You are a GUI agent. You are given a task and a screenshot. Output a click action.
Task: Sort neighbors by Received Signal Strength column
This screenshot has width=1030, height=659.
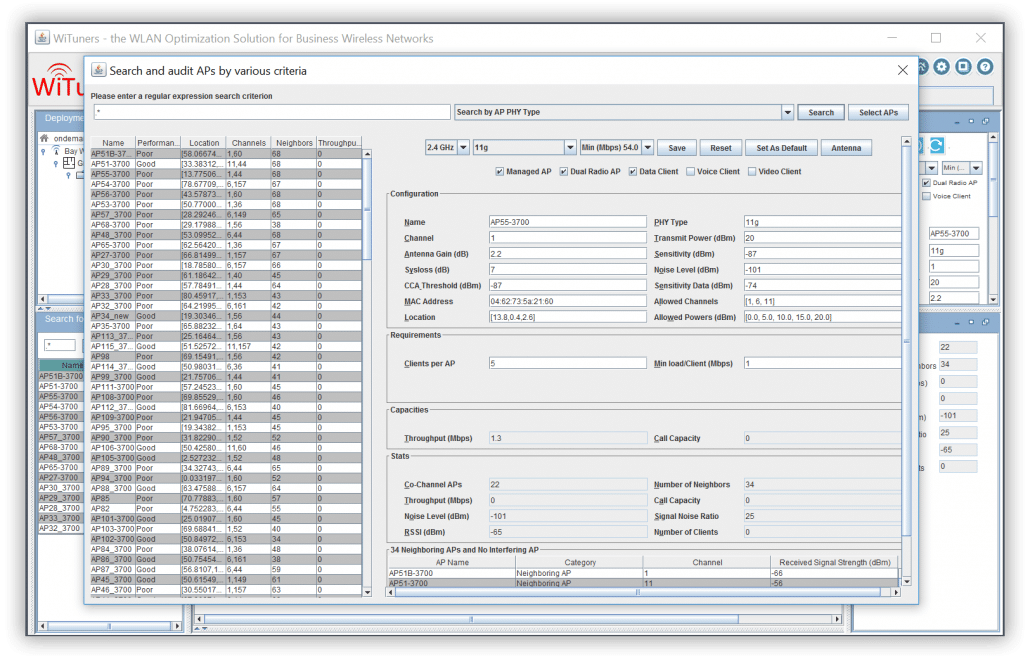tap(834, 562)
